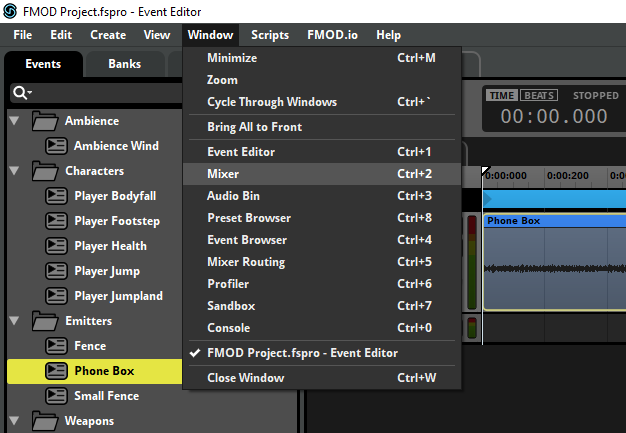Open the Audio Bin window
Screen dimensions: 626x433
(x=322, y=196)
